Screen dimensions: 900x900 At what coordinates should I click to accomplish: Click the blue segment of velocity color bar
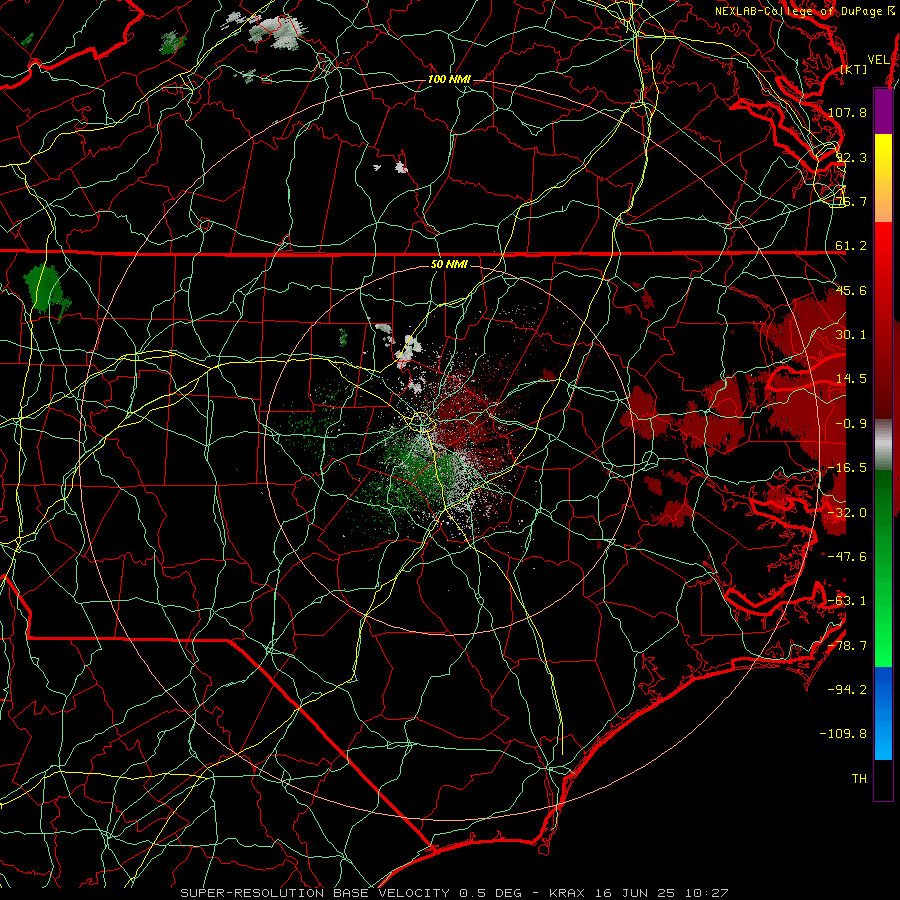883,713
